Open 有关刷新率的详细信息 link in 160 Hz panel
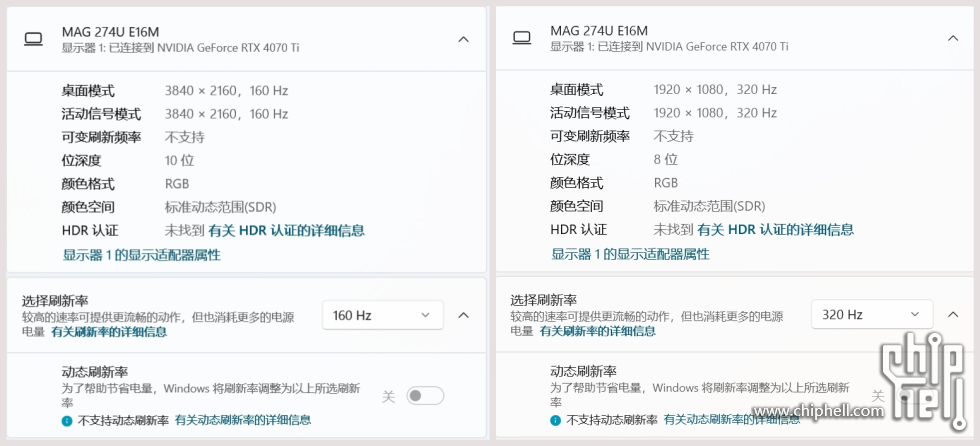This screenshot has width=980, height=446. click(x=109, y=332)
